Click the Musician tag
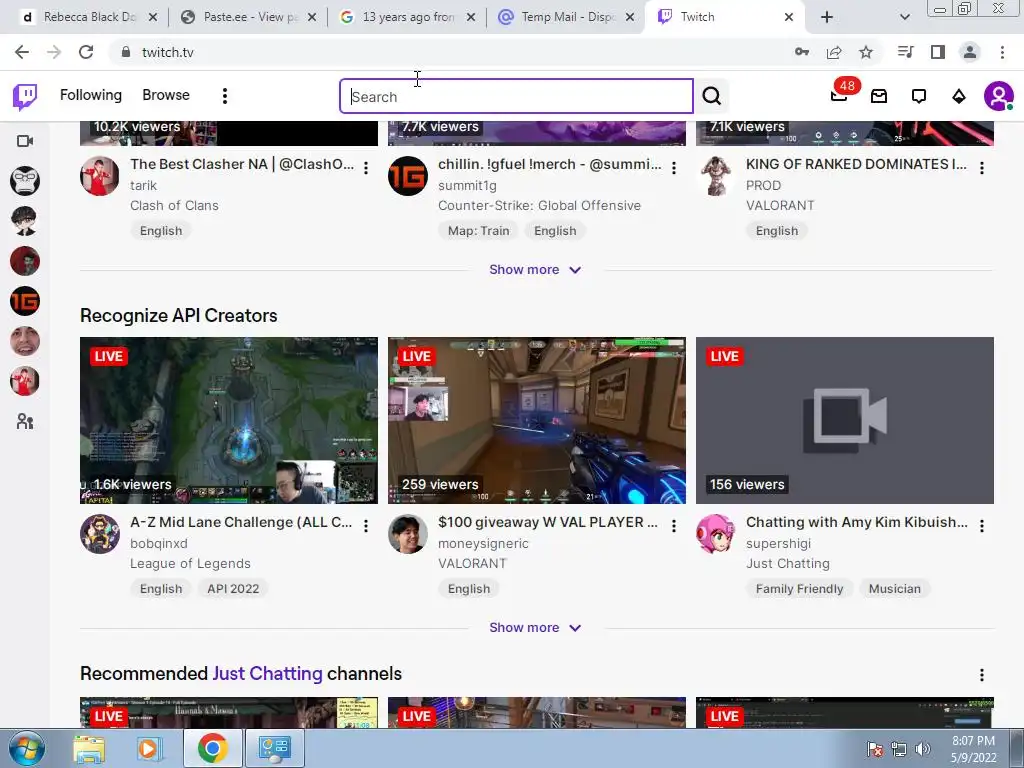 [x=895, y=588]
